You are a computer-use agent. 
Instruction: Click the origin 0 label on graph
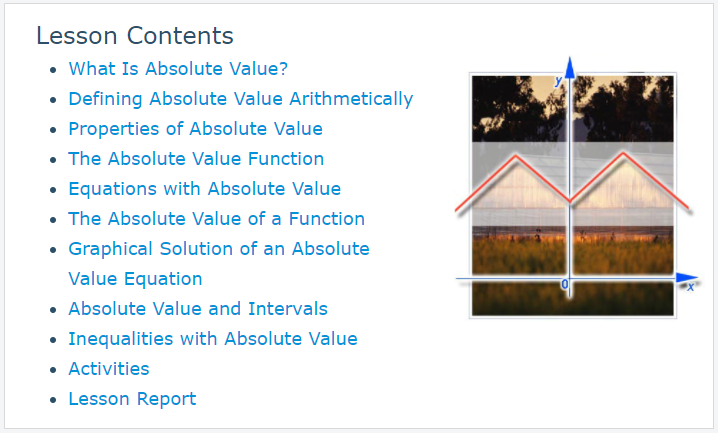565,284
